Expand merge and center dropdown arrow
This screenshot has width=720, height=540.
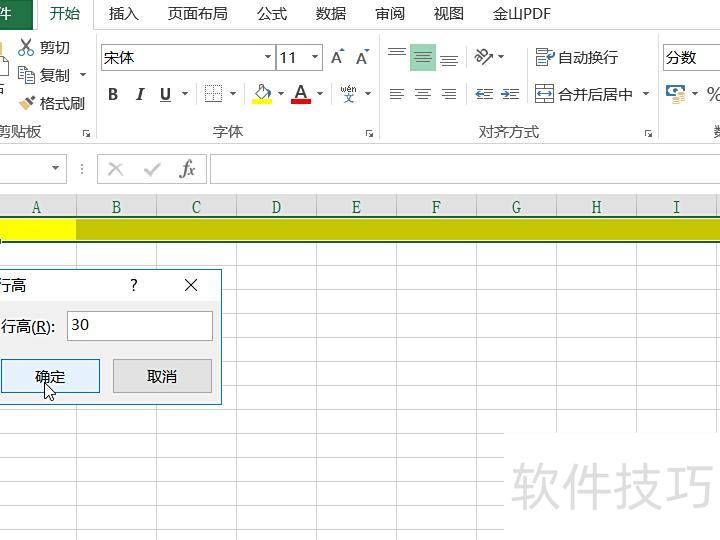(x=646, y=94)
